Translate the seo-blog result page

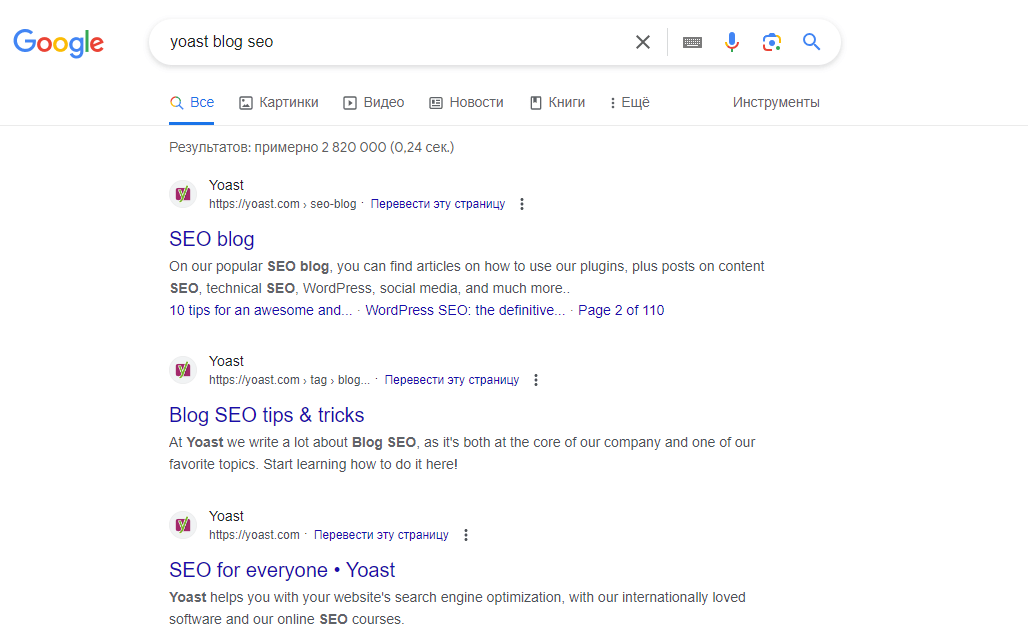coord(438,204)
